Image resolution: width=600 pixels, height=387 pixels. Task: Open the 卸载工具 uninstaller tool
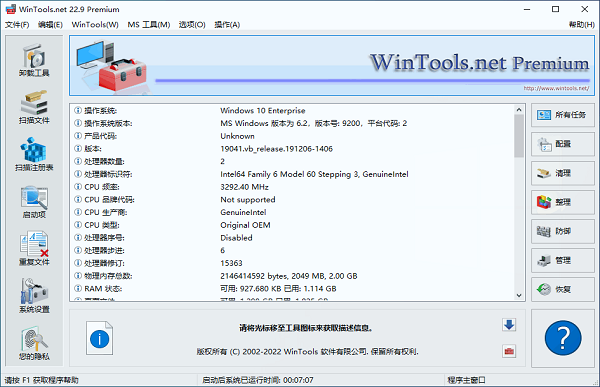pyautogui.click(x=34, y=60)
